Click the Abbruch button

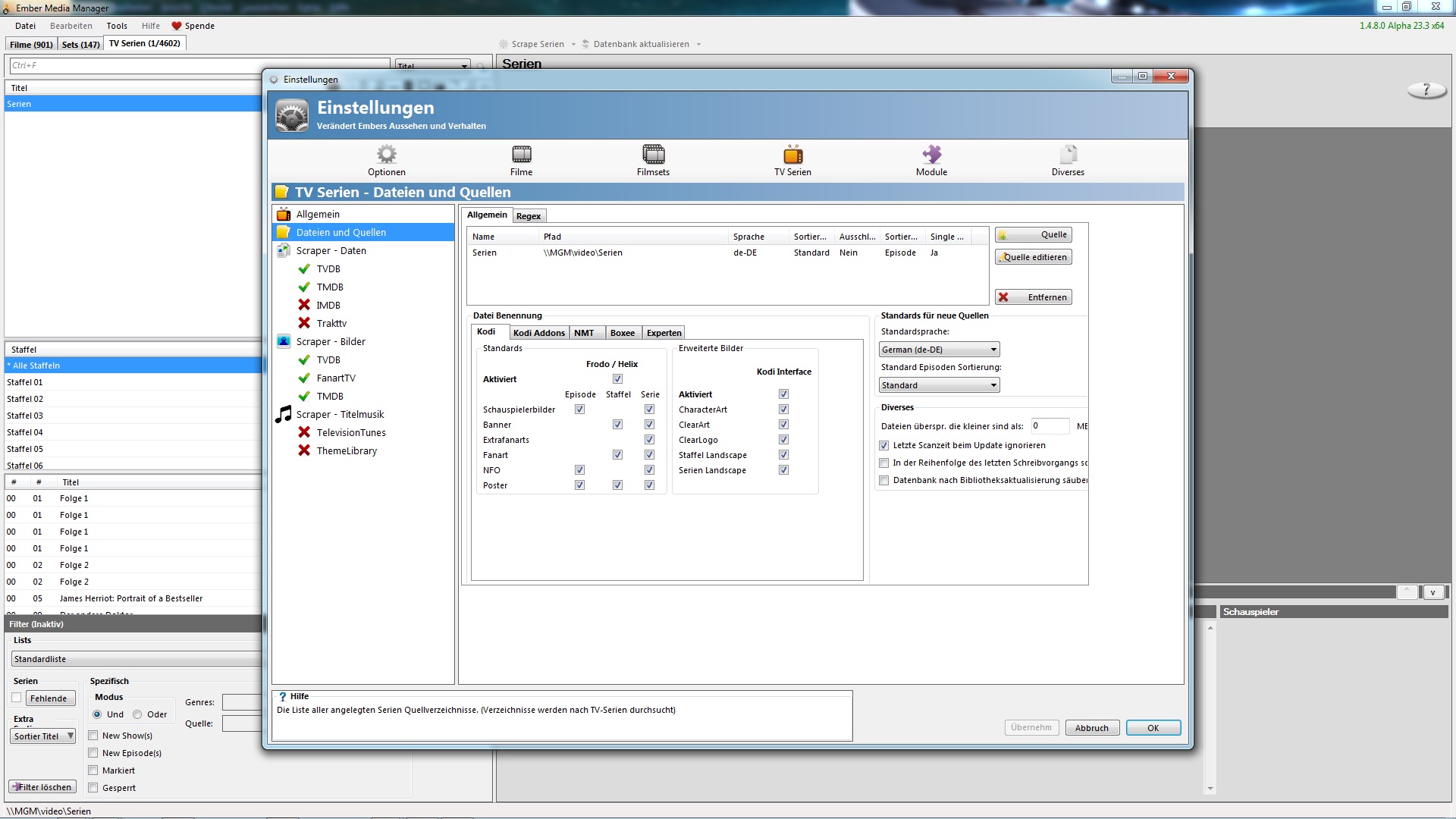(x=1092, y=728)
